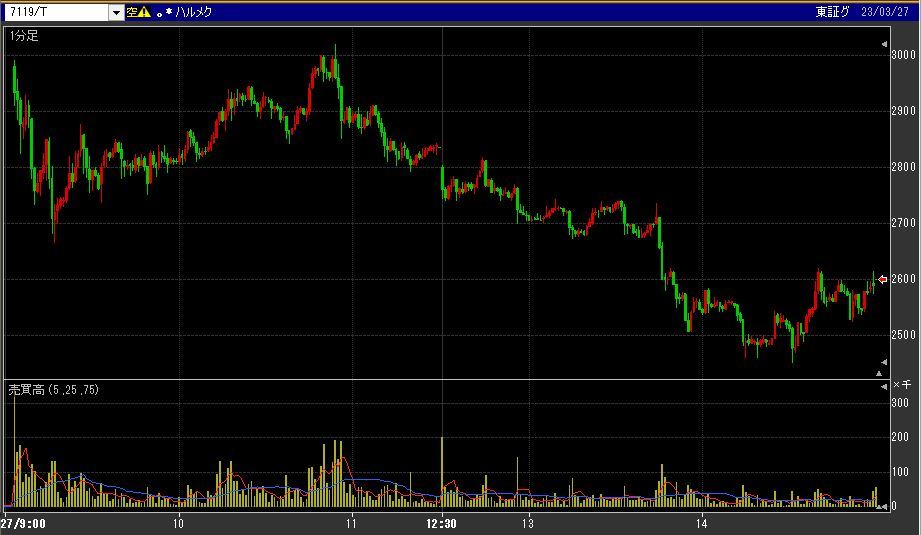Click the yellow warning triangle icon
The image size is (921, 535).
click(x=144, y=12)
